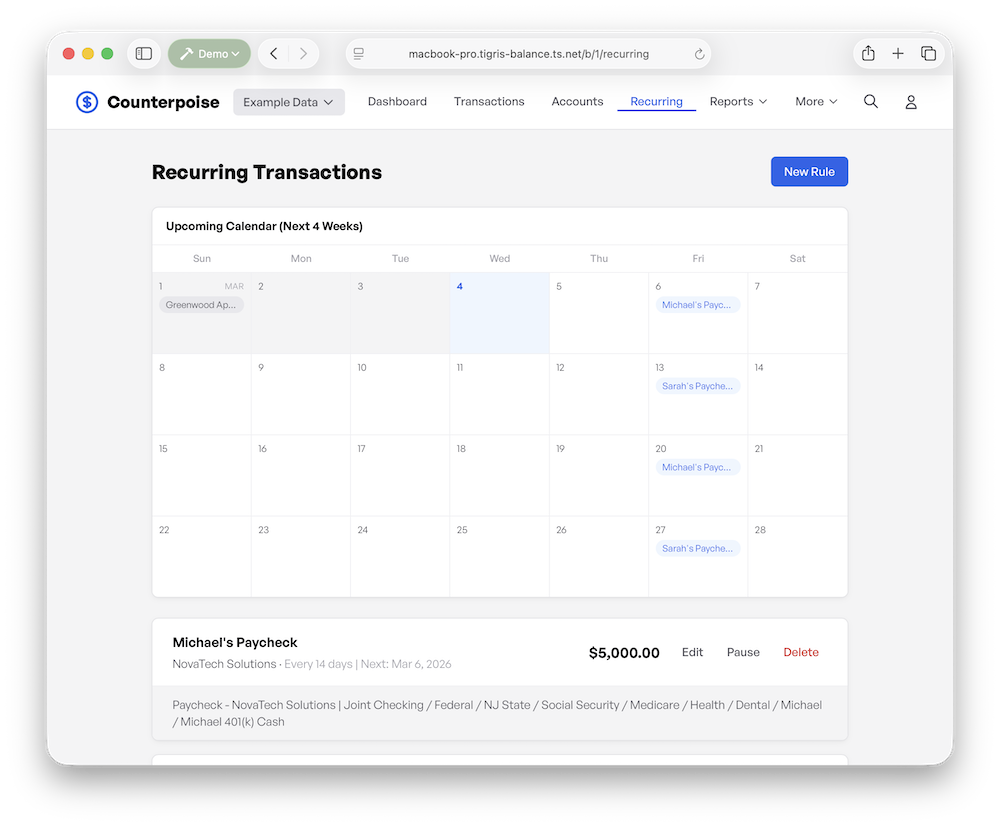The width and height of the screenshot is (1000, 827).
Task: Pause the Michael's Paycheck rule
Action: pyautogui.click(x=743, y=652)
